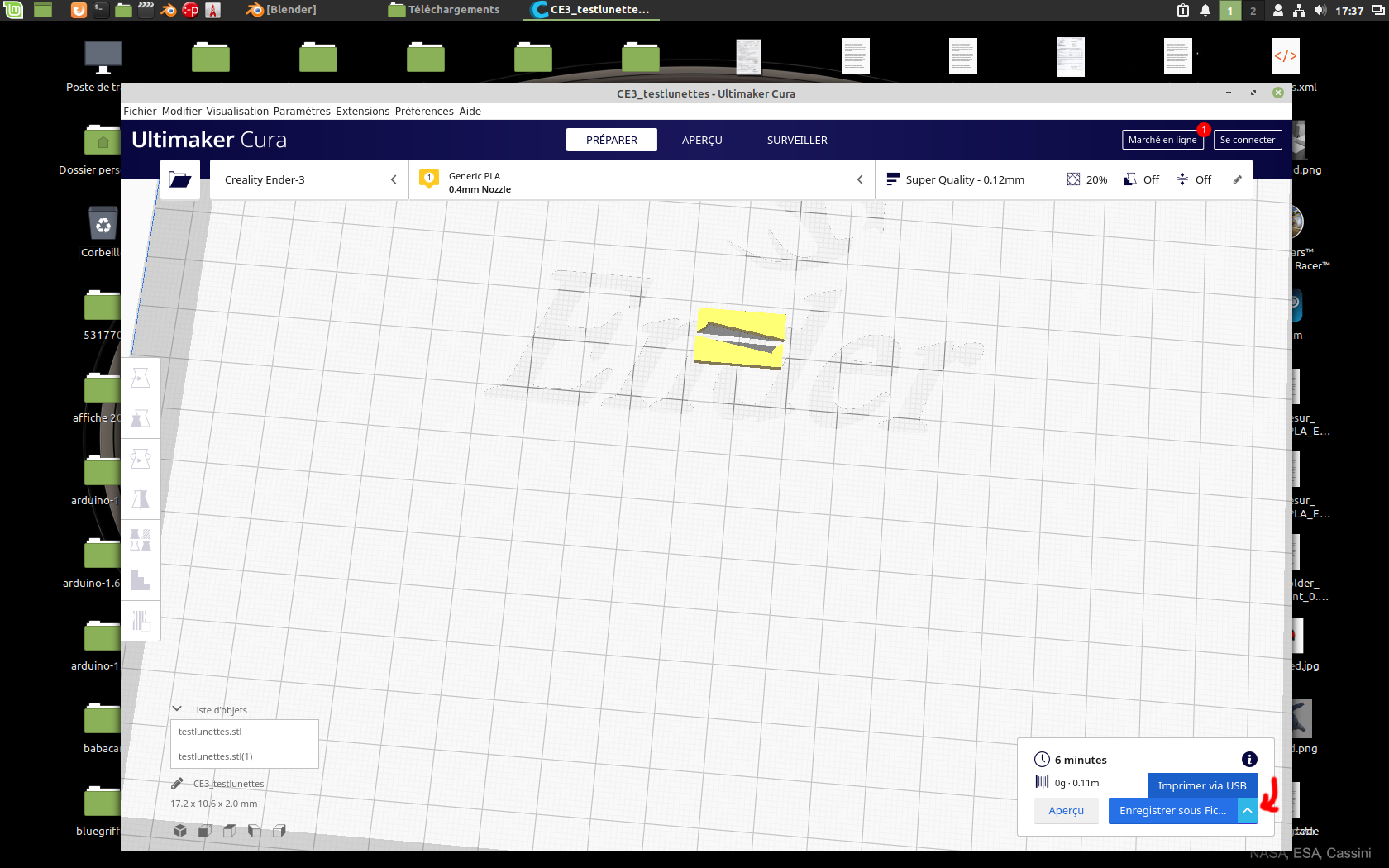Open the Poste de travail desktop icon
Viewport: 1389px width, 868px height.
point(103,67)
